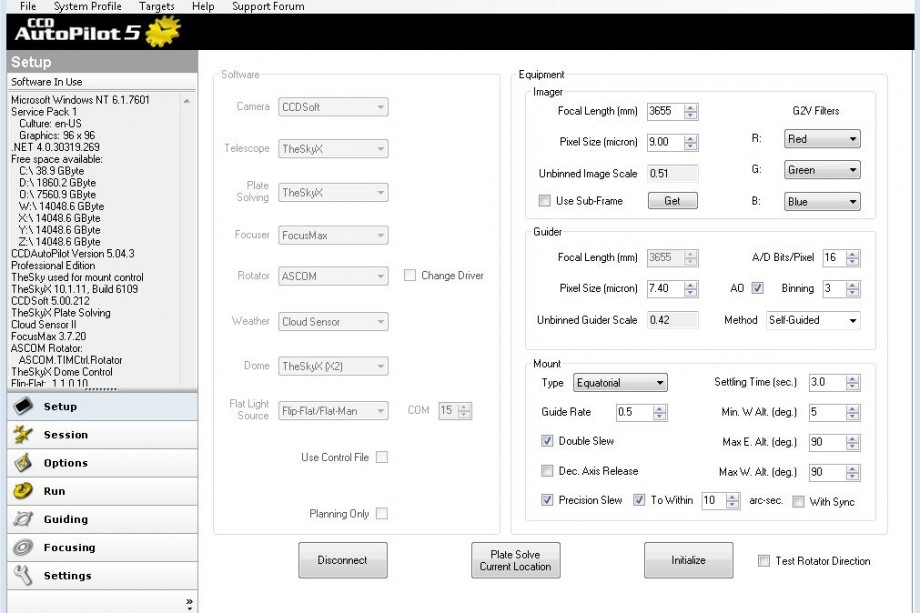This screenshot has width=920, height=613.
Task: Click the Min. W Alt. stepper
Action: [x=853, y=412]
